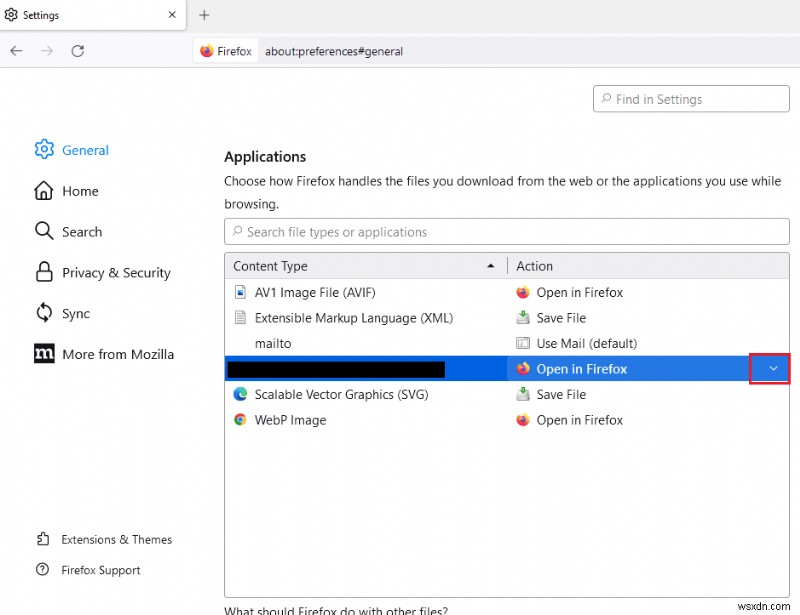Reload the page using the refresh icon
The width and height of the screenshot is (800, 615).
point(78,50)
